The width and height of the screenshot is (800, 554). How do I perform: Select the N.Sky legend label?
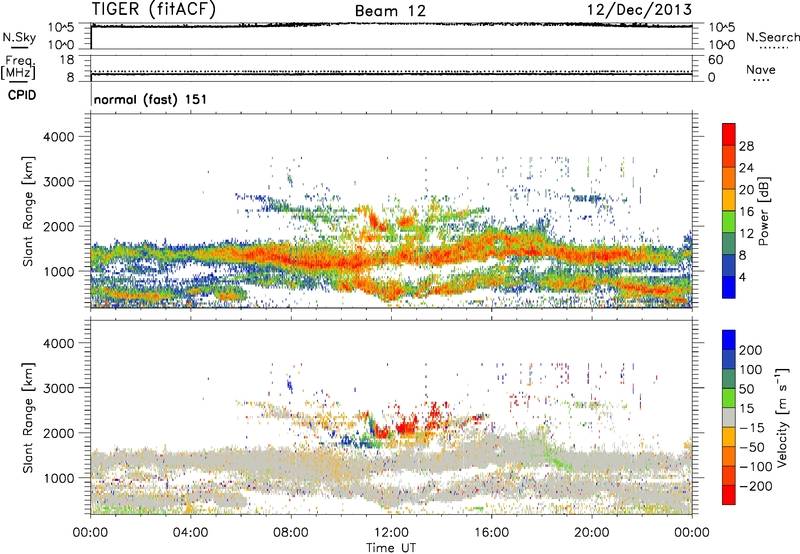19,37
